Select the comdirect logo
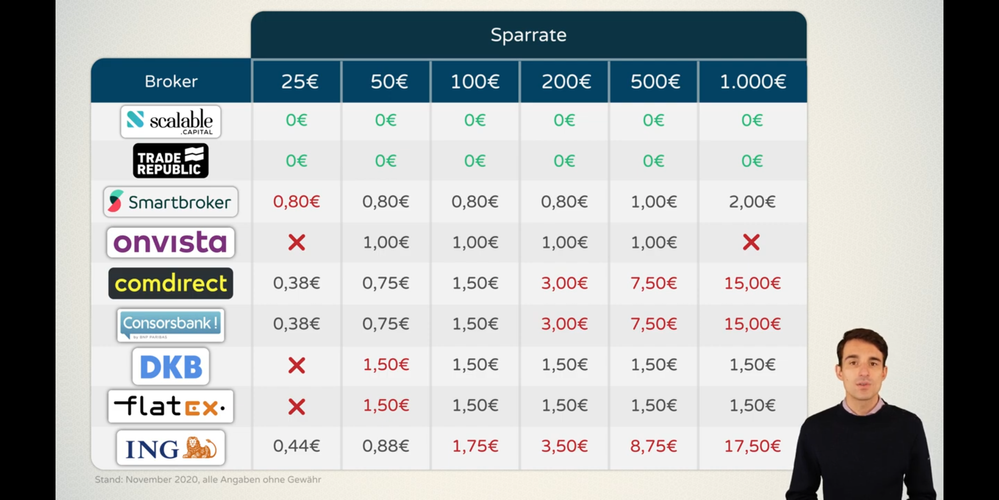The width and height of the screenshot is (999, 500). click(170, 283)
